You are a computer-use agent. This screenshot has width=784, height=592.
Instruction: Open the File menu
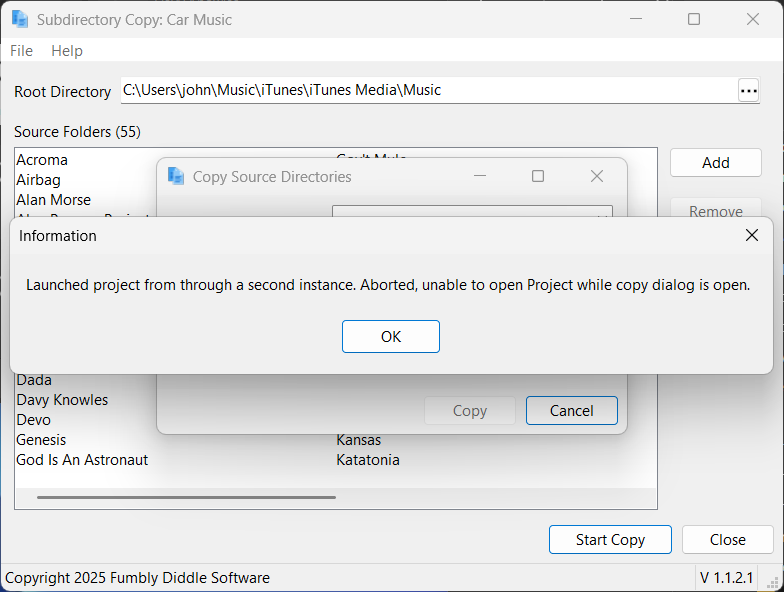pos(22,50)
